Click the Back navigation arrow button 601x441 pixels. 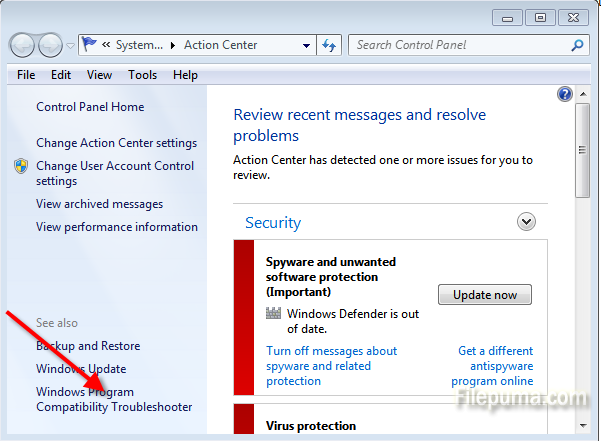[22, 45]
